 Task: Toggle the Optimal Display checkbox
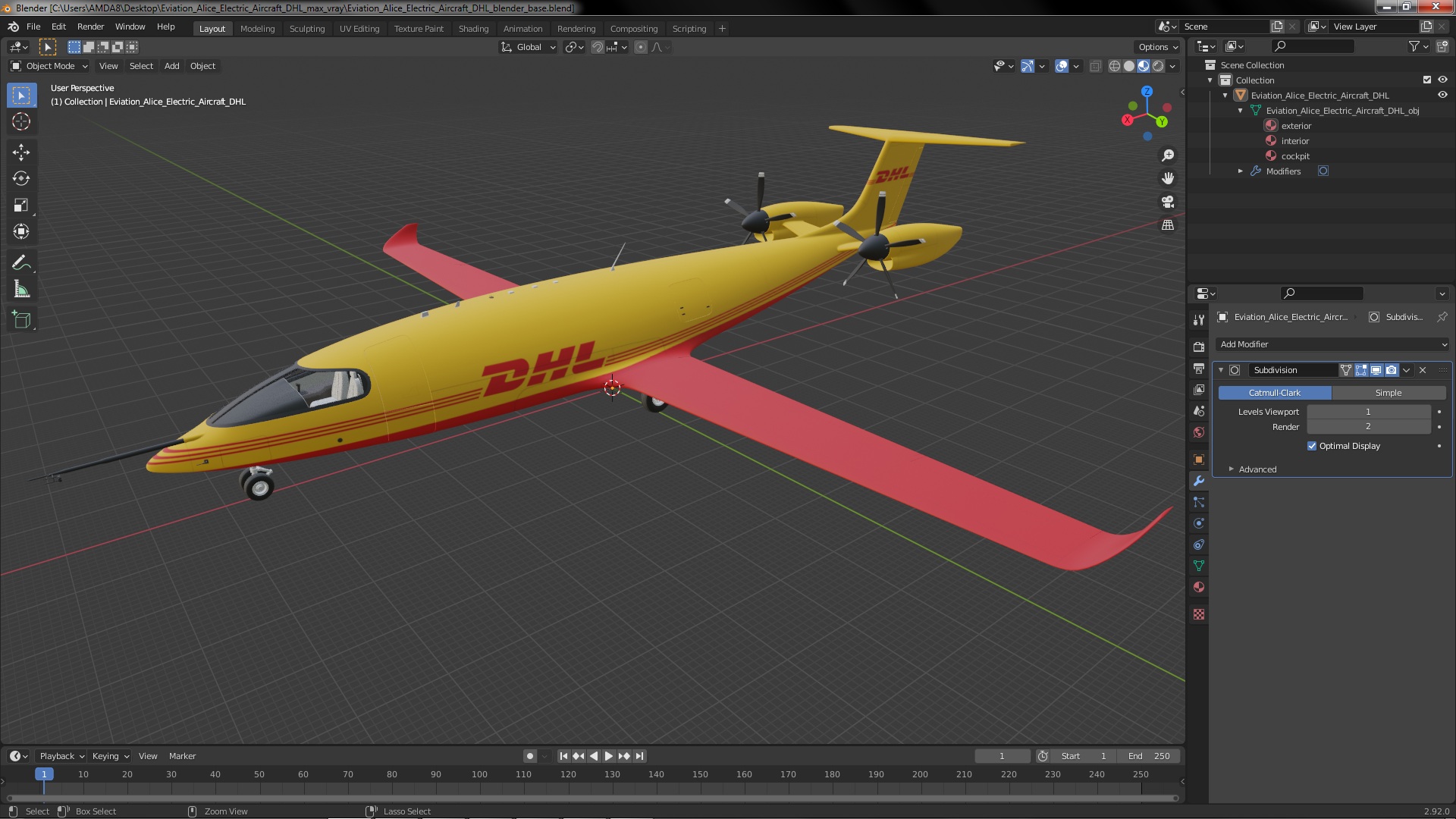coord(1312,446)
